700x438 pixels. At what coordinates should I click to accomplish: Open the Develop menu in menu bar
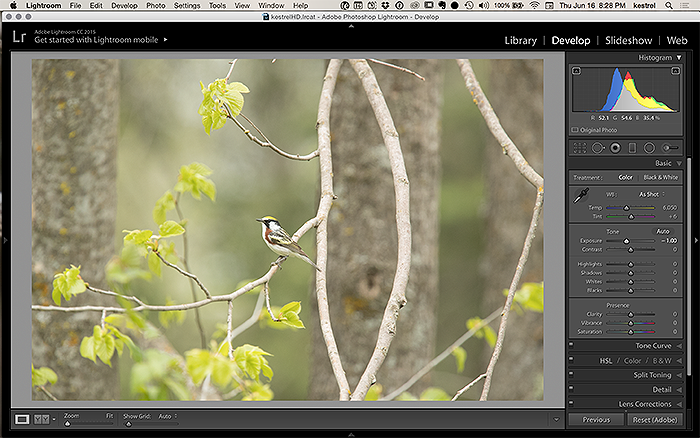tap(124, 5)
